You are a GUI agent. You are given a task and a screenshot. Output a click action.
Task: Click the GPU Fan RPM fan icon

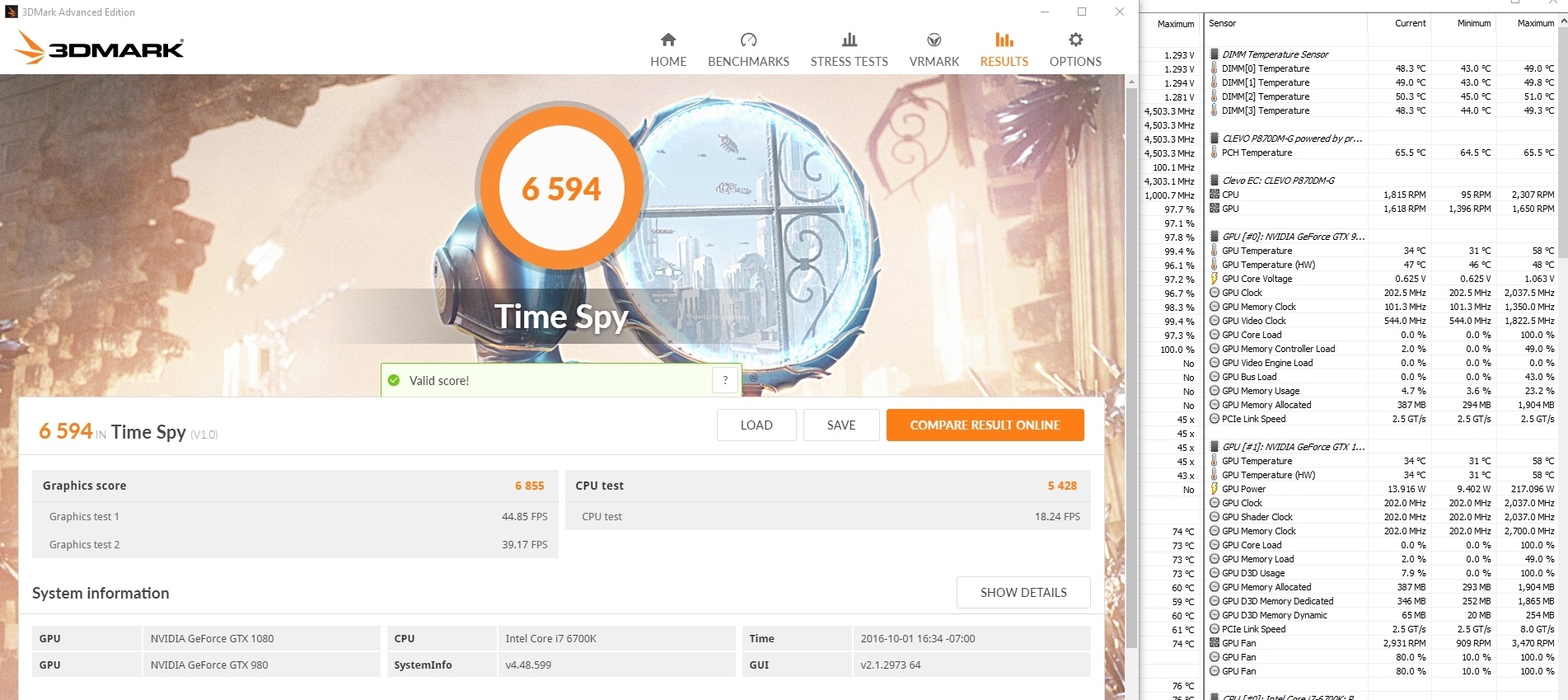pos(1215,643)
